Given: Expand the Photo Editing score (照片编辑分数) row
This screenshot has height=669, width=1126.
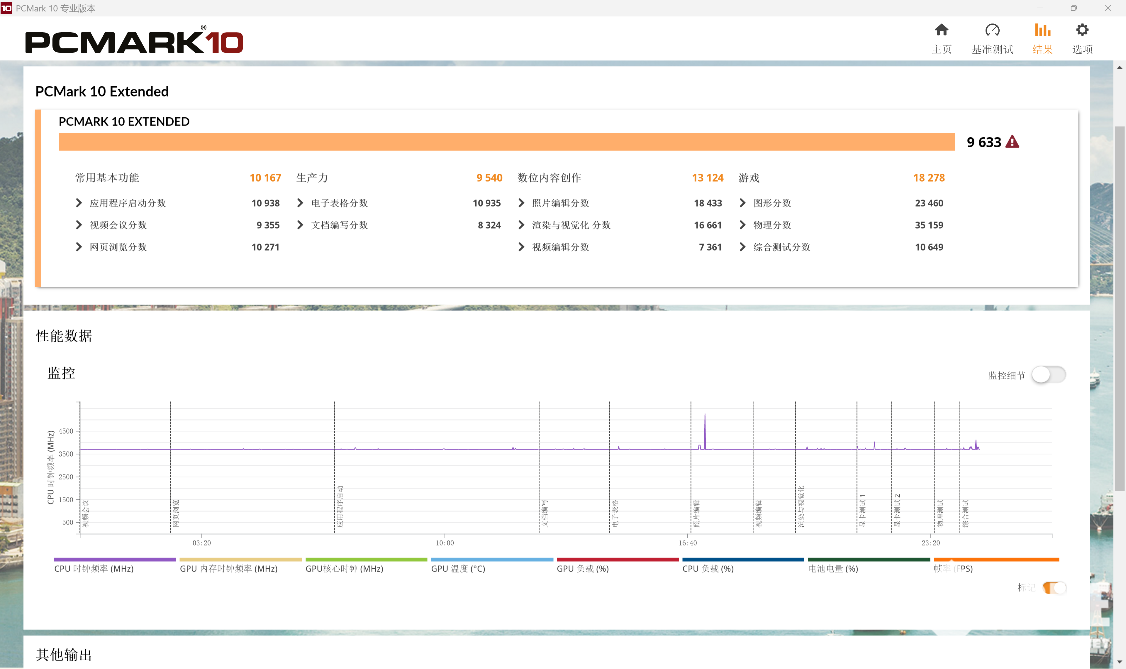Looking at the screenshot, I should point(523,203).
